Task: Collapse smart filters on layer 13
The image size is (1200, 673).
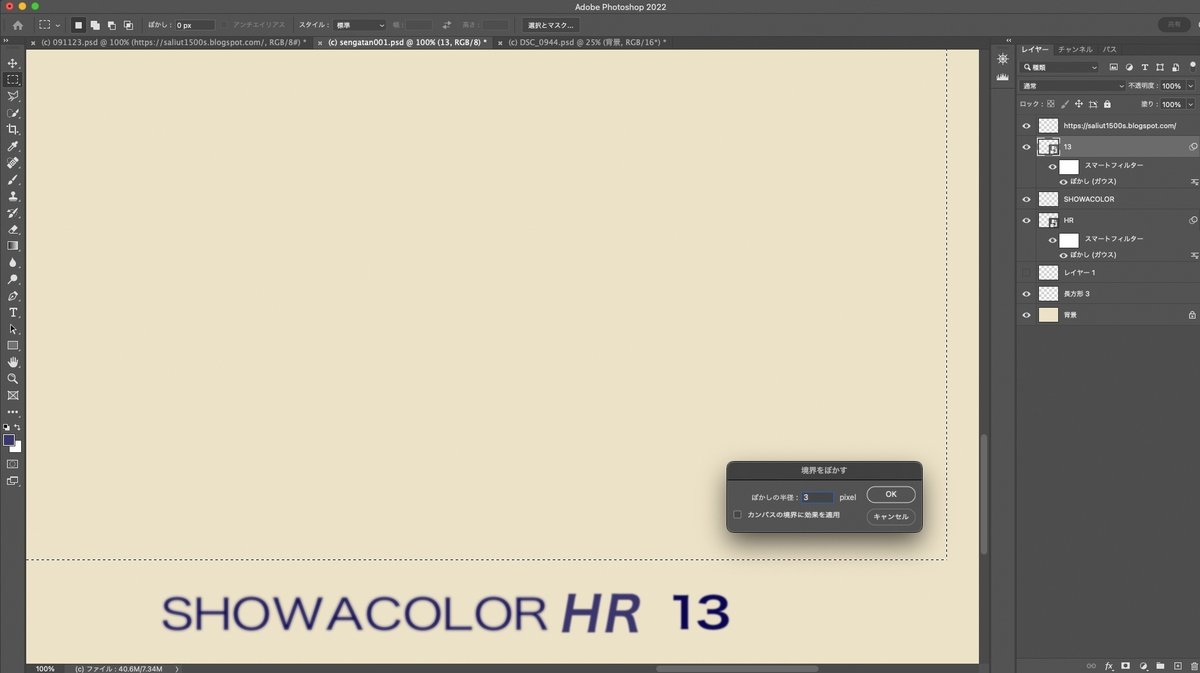Action: 1193,147
